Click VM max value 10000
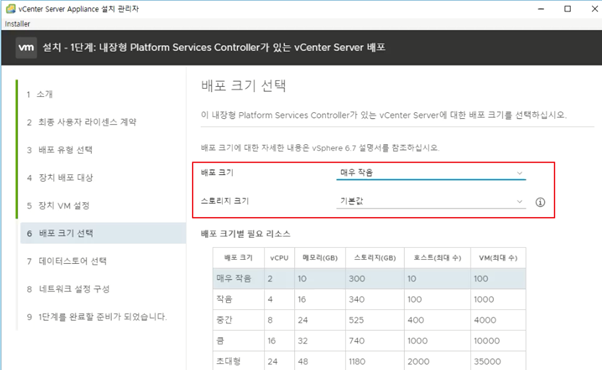The height and width of the screenshot is (370, 602). [487, 341]
